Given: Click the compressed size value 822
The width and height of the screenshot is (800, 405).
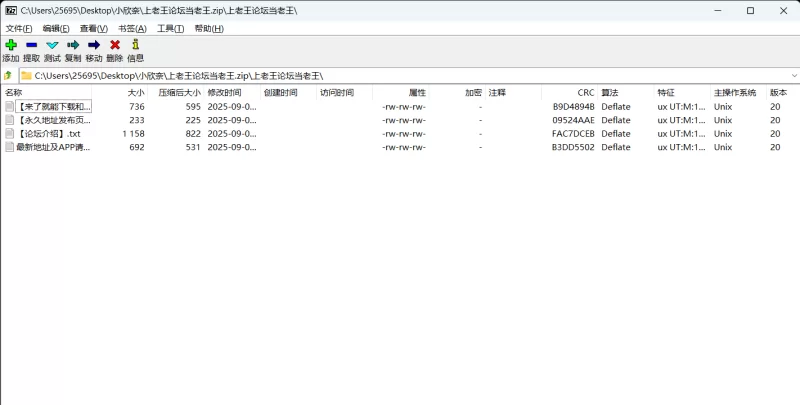Looking at the screenshot, I should point(193,134).
